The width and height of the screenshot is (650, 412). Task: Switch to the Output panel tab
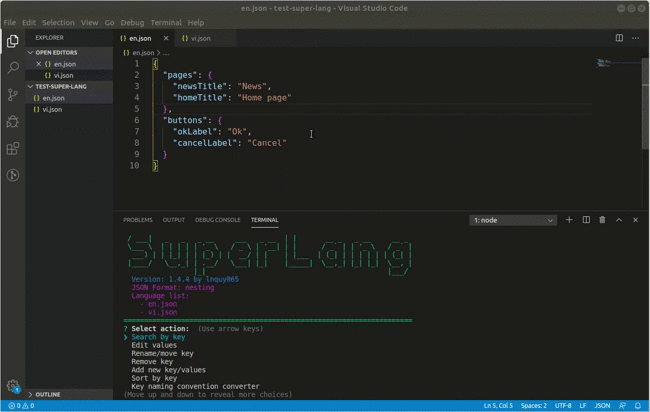(x=174, y=220)
